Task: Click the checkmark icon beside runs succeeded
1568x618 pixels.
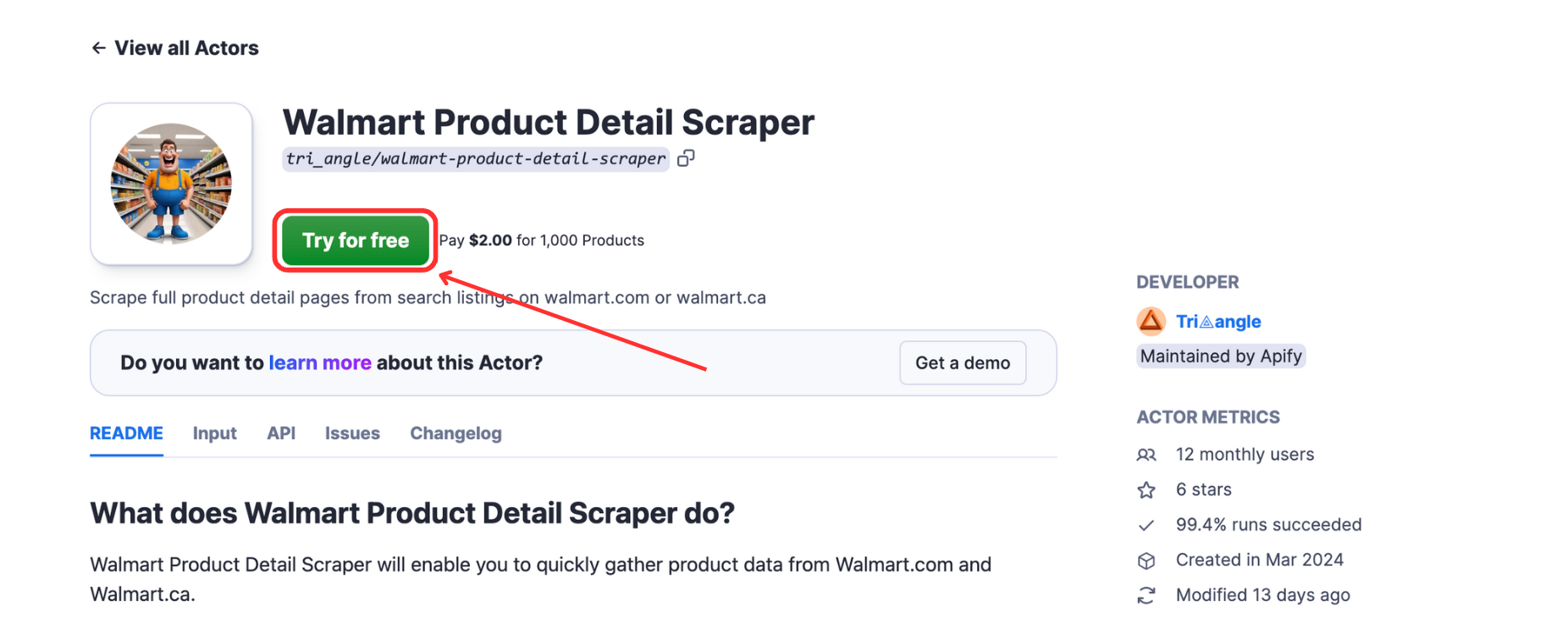Action: 1147,524
